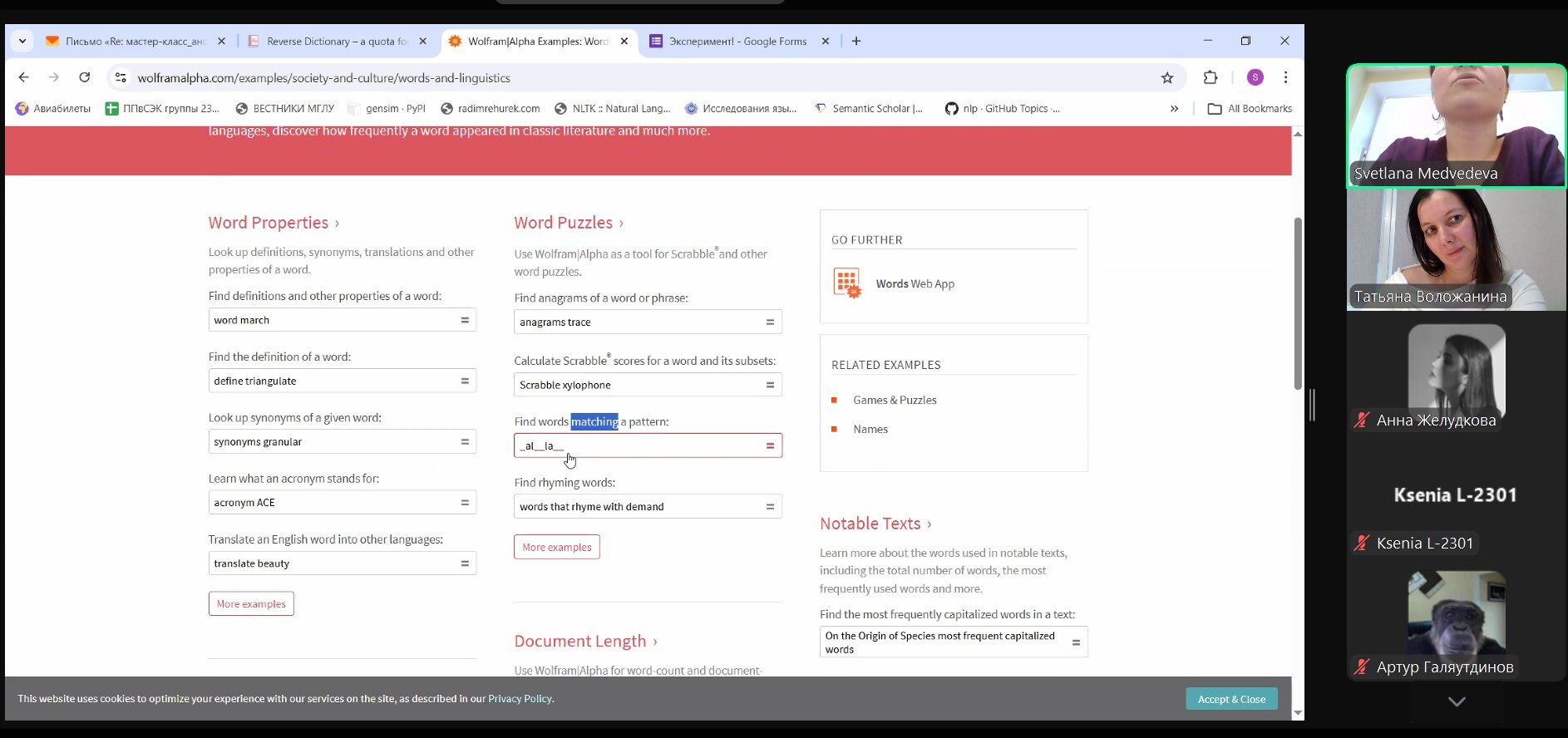The height and width of the screenshot is (738, 1568).
Task: Click the Words Web App icon
Action: coord(847,283)
